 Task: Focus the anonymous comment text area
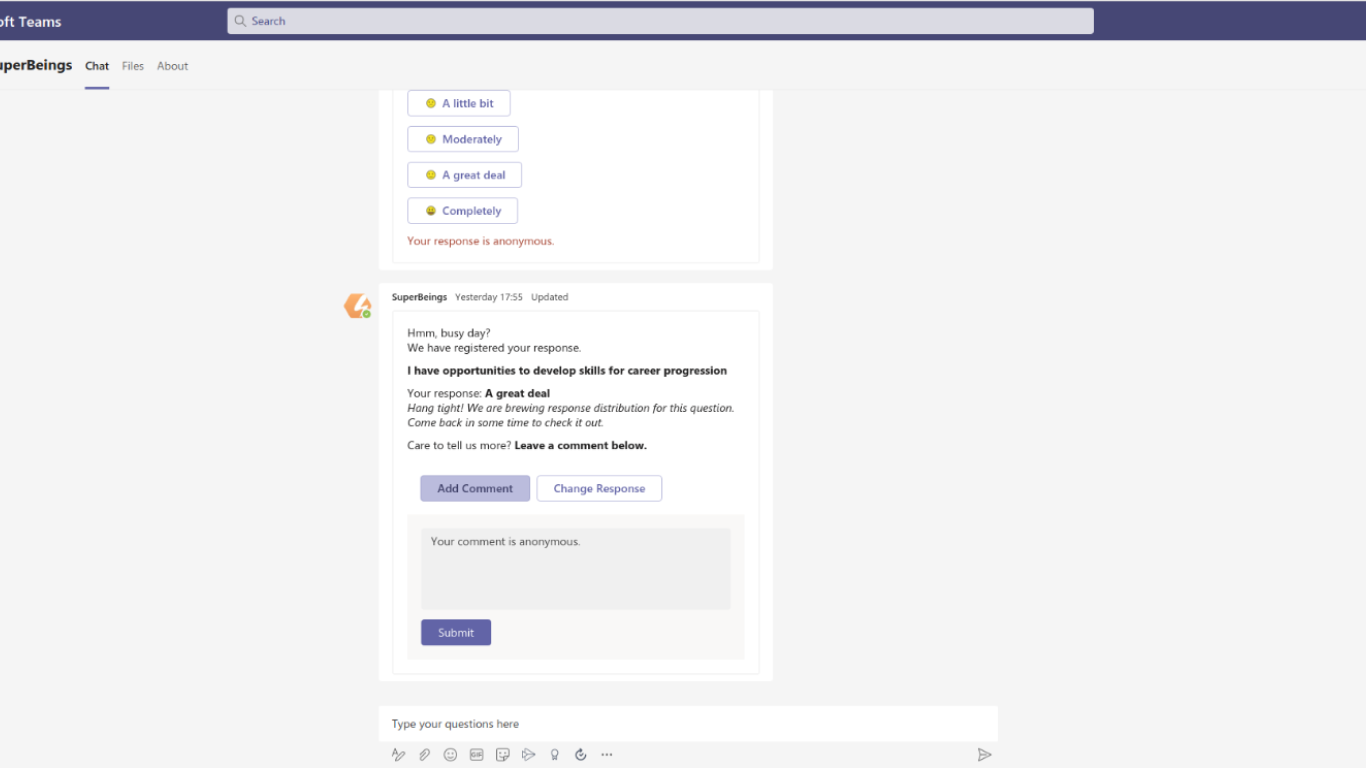575,569
